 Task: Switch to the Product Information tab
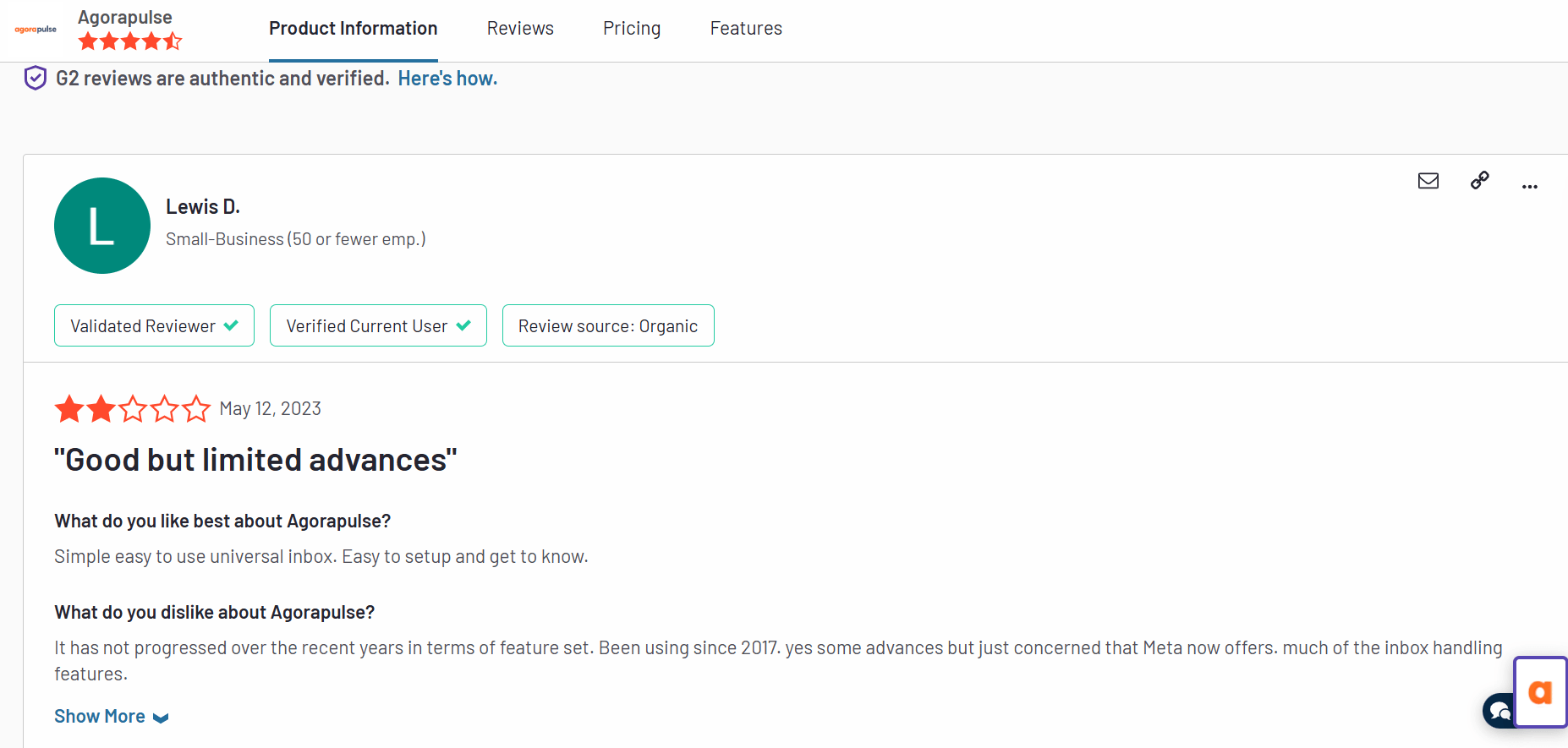click(354, 29)
